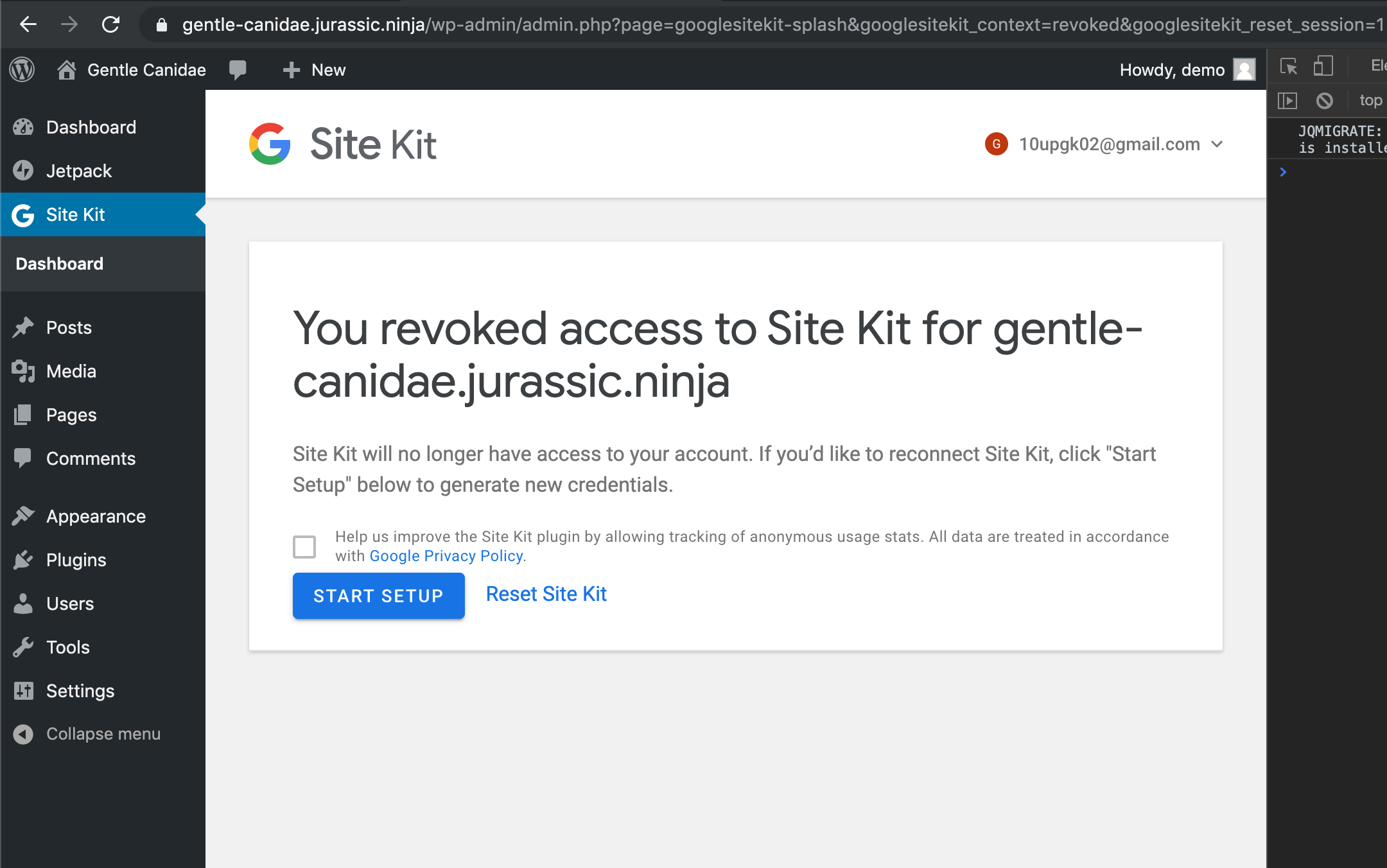Open the New content menu
Screen dimensions: 1387x868
tap(315, 69)
